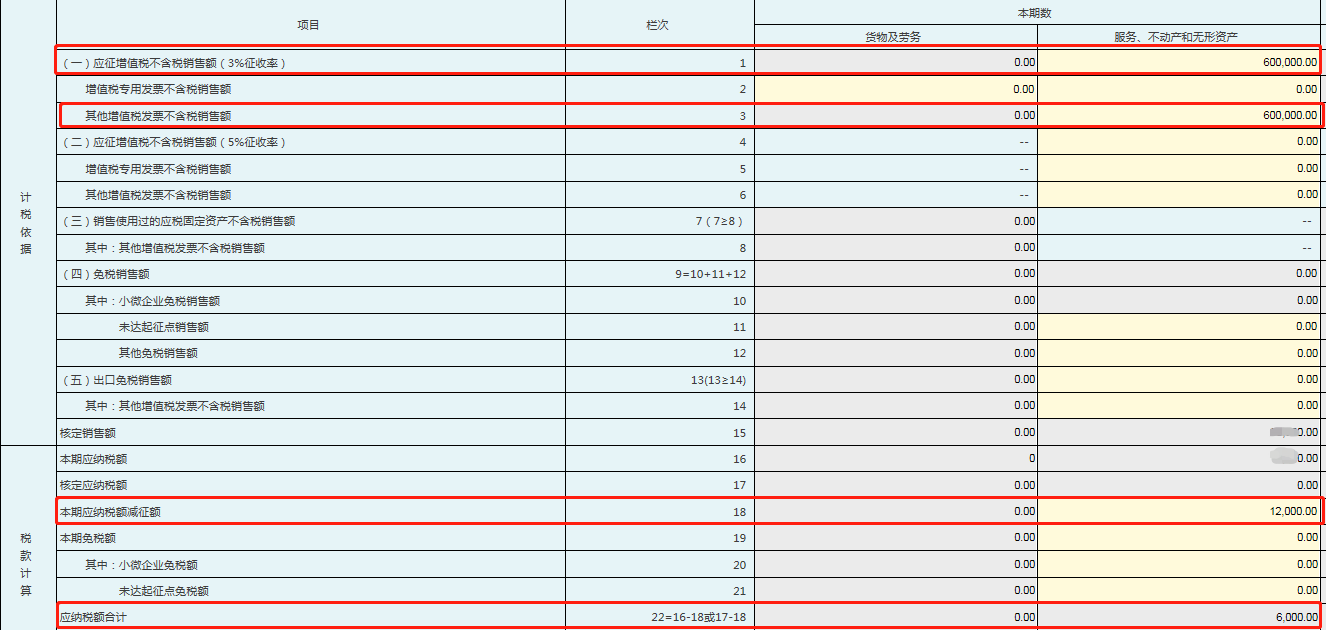Image resolution: width=1326 pixels, height=630 pixels.
Task: Click the 3%征收率 row 1 services amount field
Action: coord(1180,62)
